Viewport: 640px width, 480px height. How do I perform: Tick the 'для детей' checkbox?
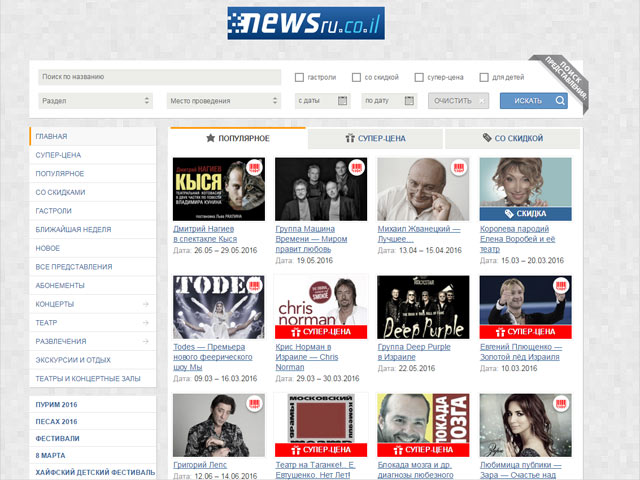(x=484, y=77)
